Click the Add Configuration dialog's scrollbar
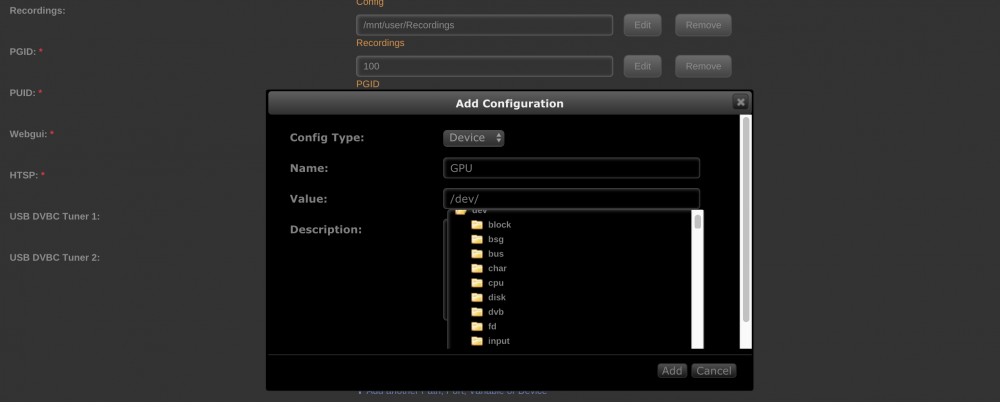The width and height of the screenshot is (1000, 402). point(746,232)
